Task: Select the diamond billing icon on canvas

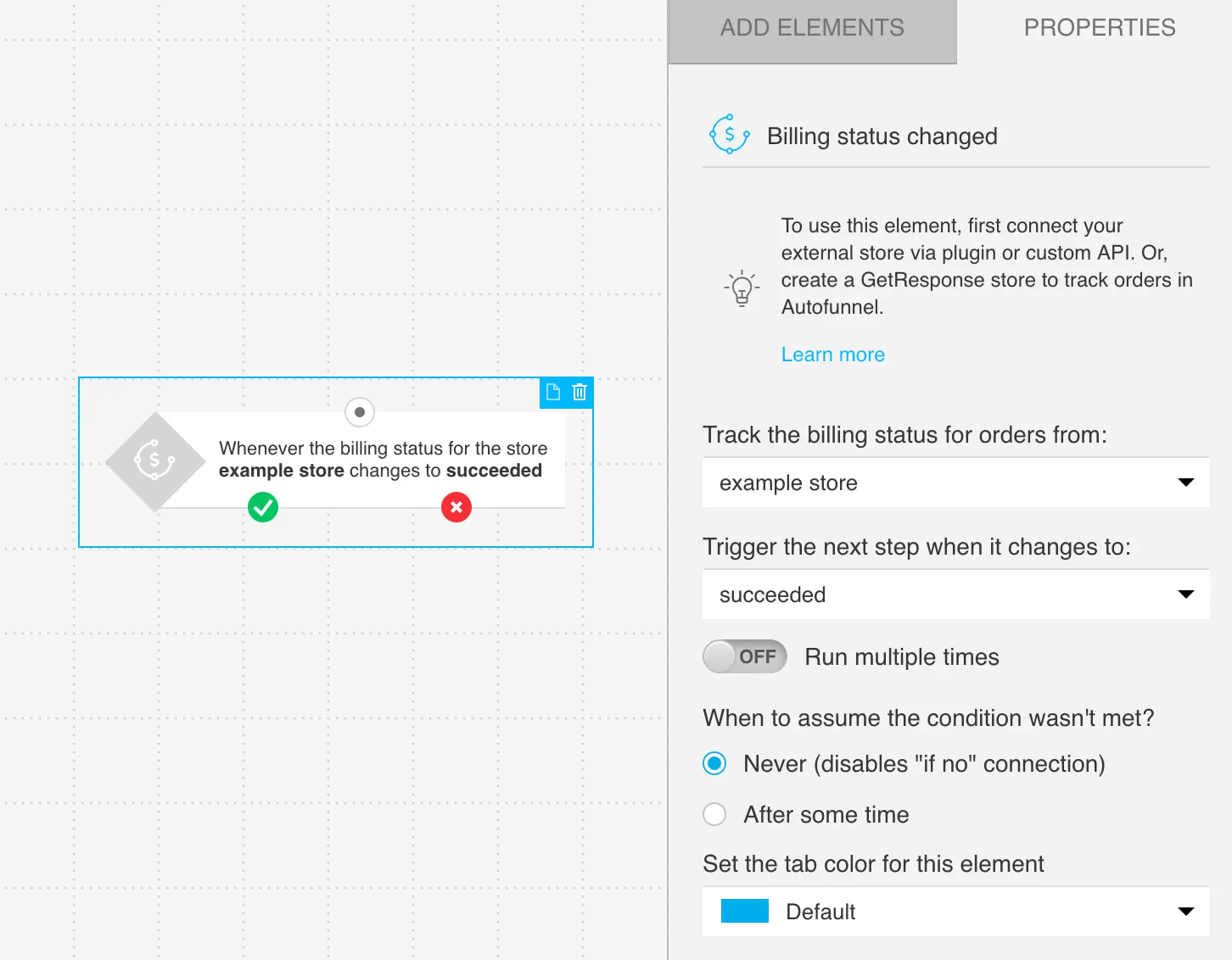Action: coord(155,461)
